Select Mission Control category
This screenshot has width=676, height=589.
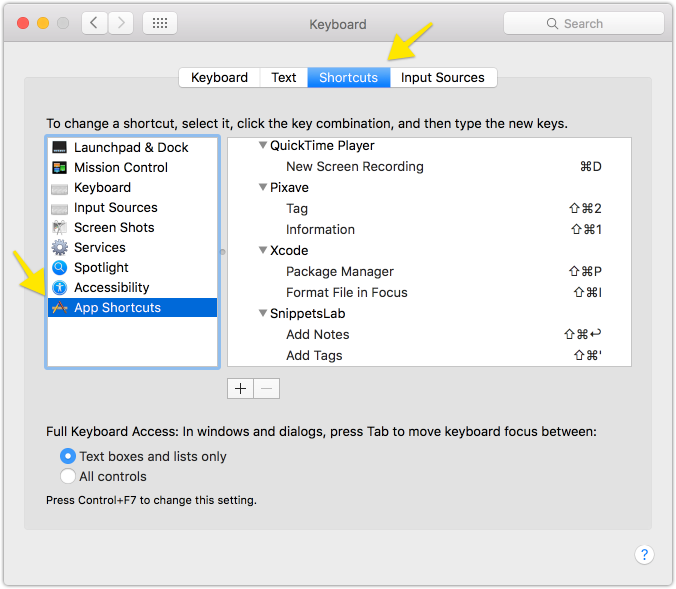132,167
